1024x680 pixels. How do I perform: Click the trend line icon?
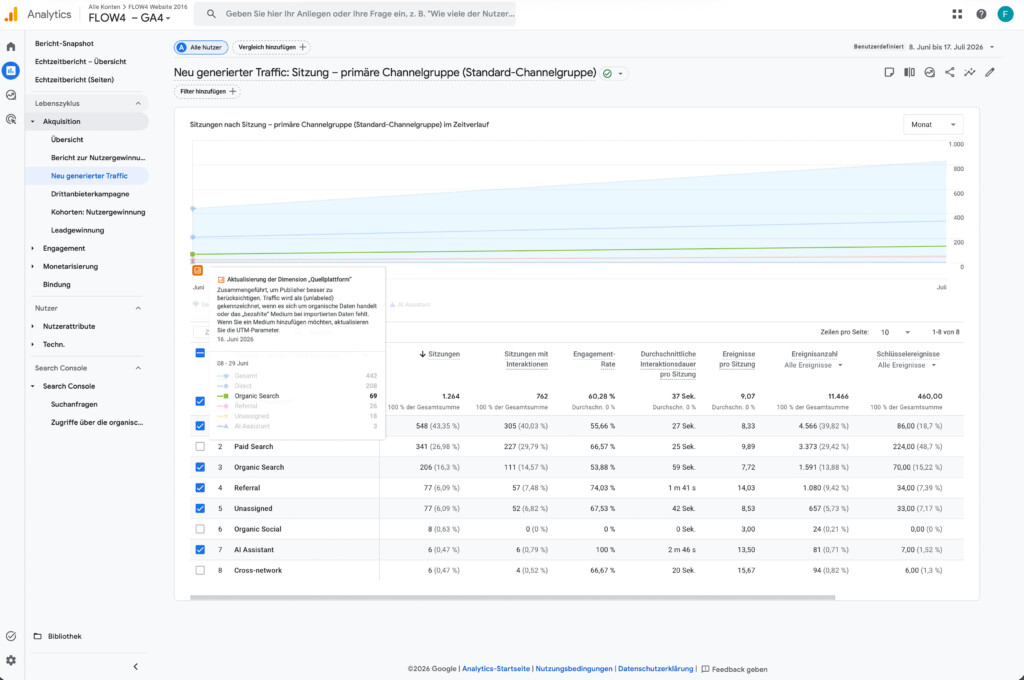[970, 73]
